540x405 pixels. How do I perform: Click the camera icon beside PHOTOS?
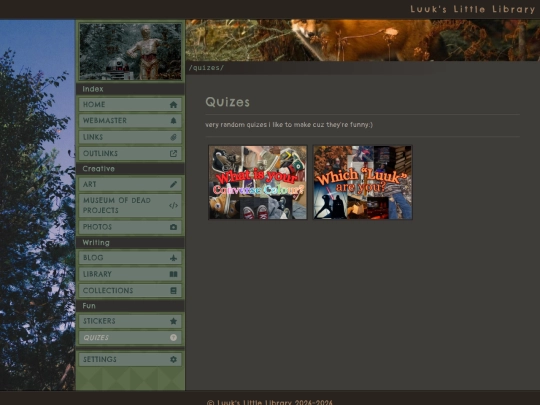tap(173, 227)
